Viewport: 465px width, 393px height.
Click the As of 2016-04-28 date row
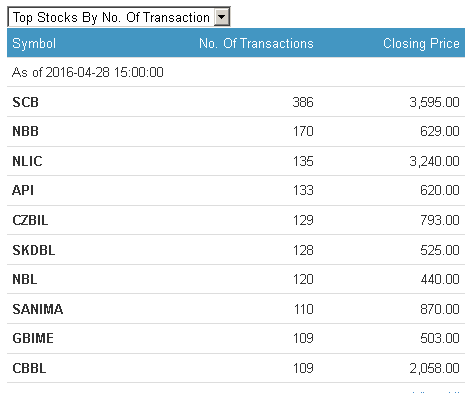point(236,72)
